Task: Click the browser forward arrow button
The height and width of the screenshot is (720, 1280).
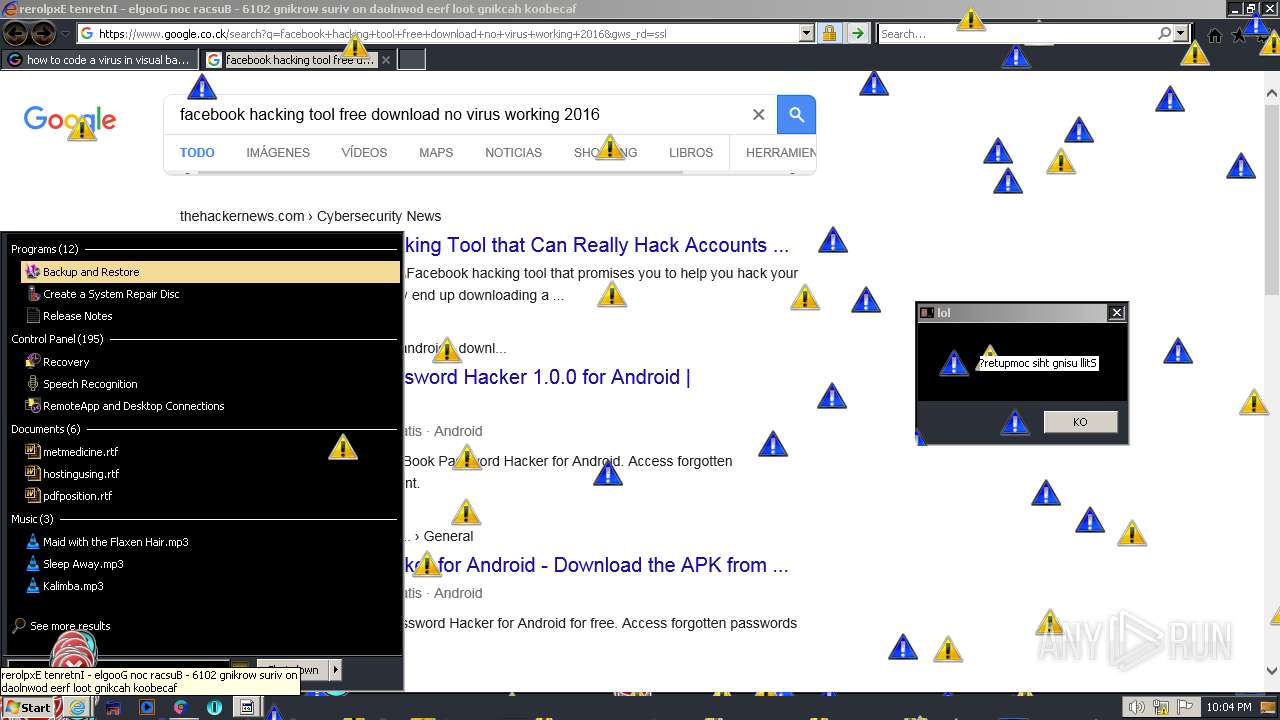Action: click(x=43, y=34)
